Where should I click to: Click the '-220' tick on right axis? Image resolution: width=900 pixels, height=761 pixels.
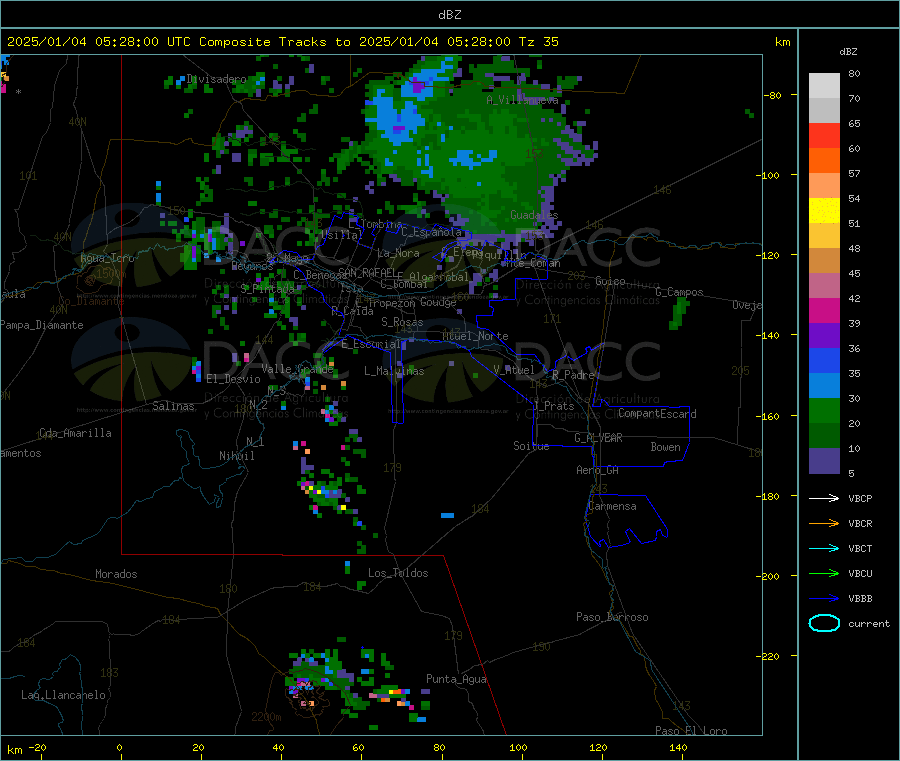tap(767, 656)
